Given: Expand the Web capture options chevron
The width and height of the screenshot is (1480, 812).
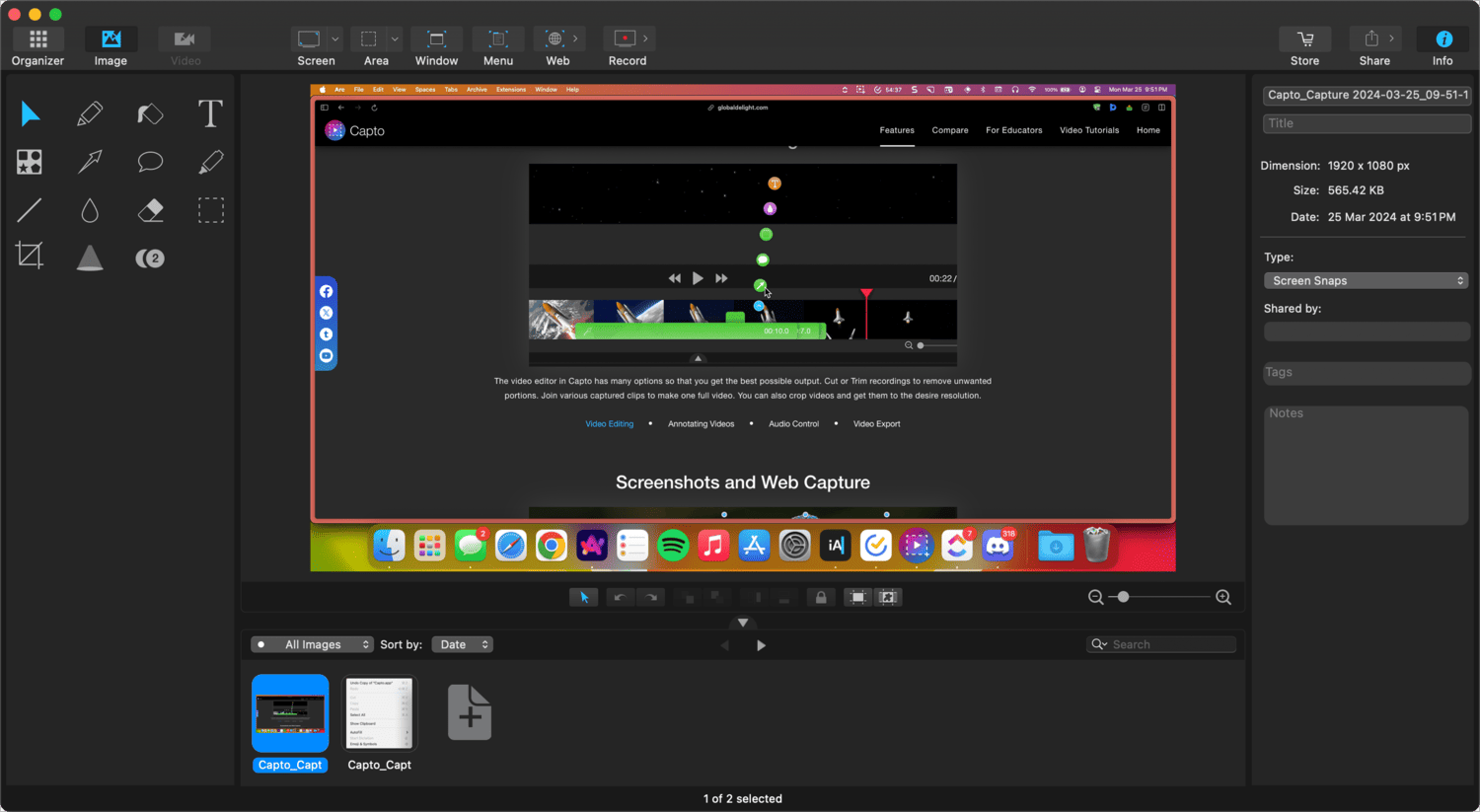Looking at the screenshot, I should [x=575, y=38].
